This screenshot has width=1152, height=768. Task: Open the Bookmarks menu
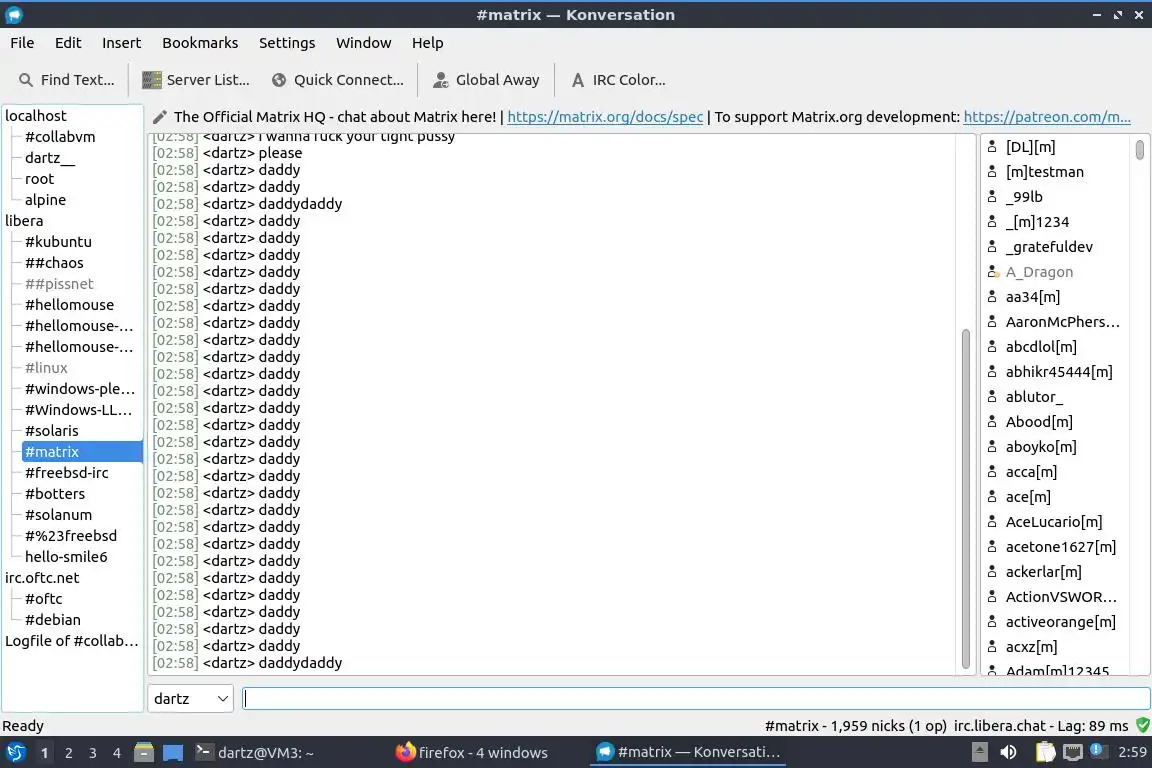click(200, 43)
